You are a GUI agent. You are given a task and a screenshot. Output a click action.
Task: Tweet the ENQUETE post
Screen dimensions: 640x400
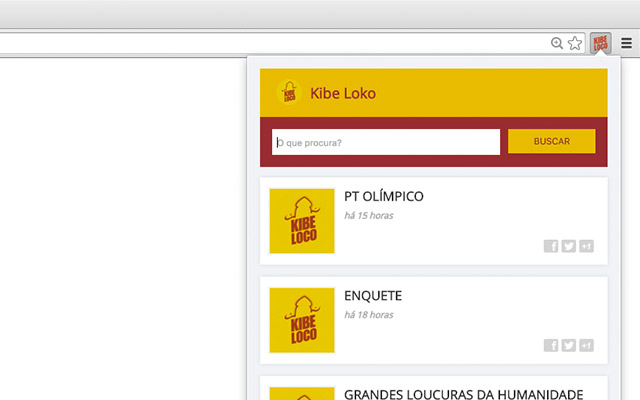pyautogui.click(x=569, y=345)
